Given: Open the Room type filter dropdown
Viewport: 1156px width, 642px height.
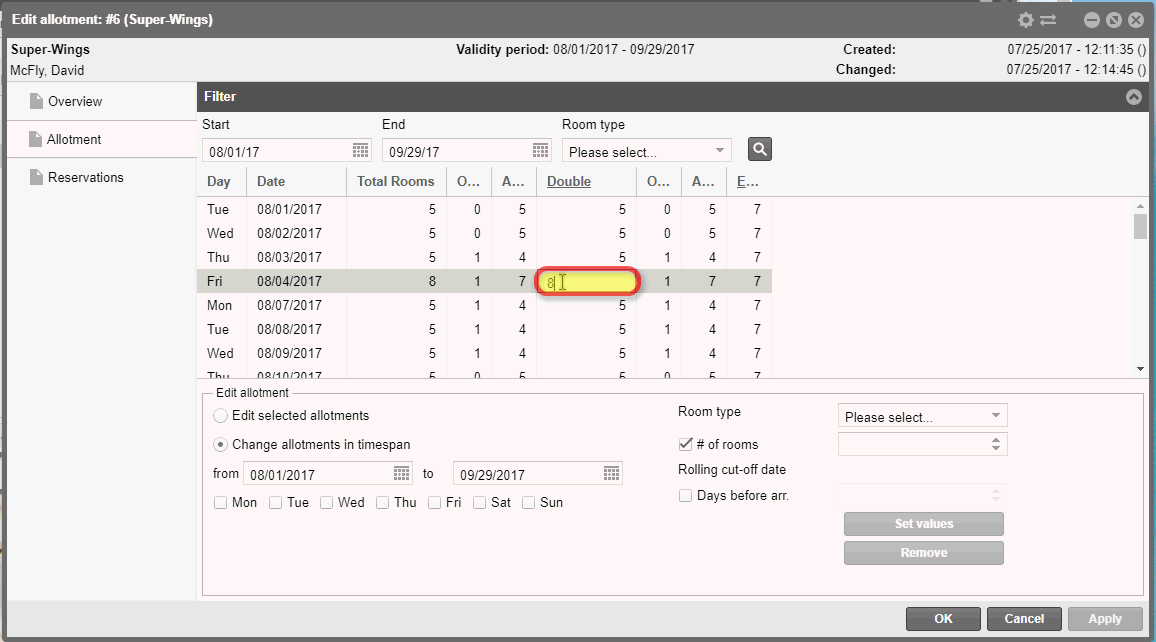Looking at the screenshot, I should [x=718, y=149].
